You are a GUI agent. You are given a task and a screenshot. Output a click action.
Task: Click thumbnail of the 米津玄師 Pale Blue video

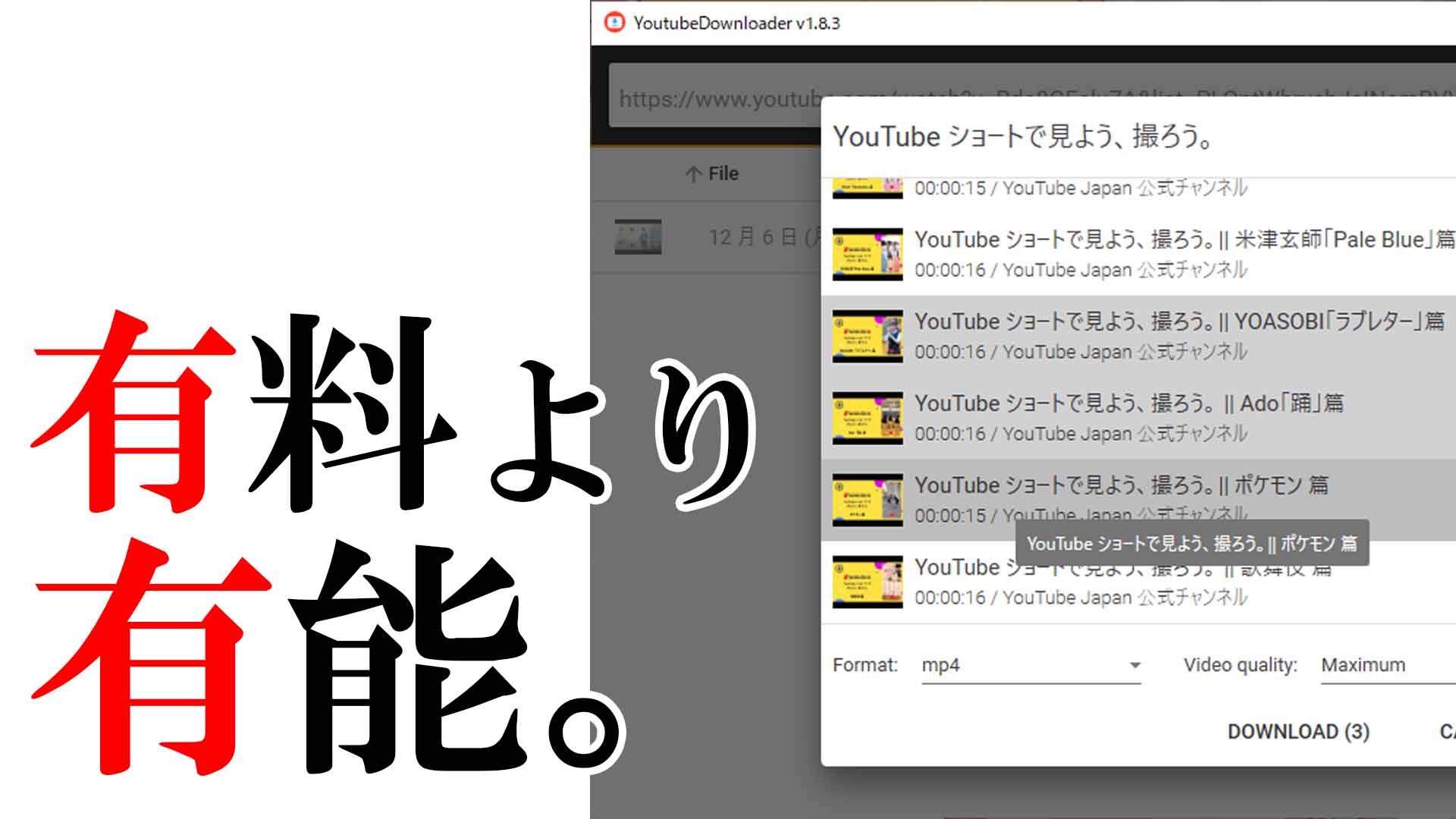(x=868, y=254)
